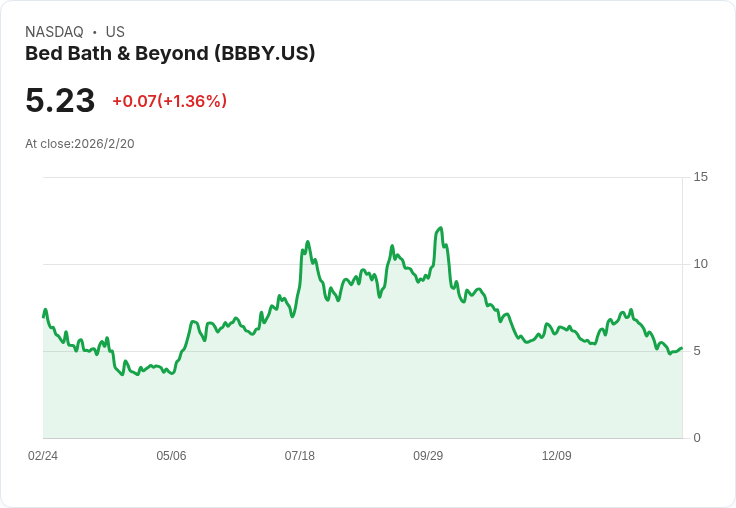Viewport: 736px width, 508px height.
Task: Select the 09/29 date on the time axis
Action: (x=428, y=456)
